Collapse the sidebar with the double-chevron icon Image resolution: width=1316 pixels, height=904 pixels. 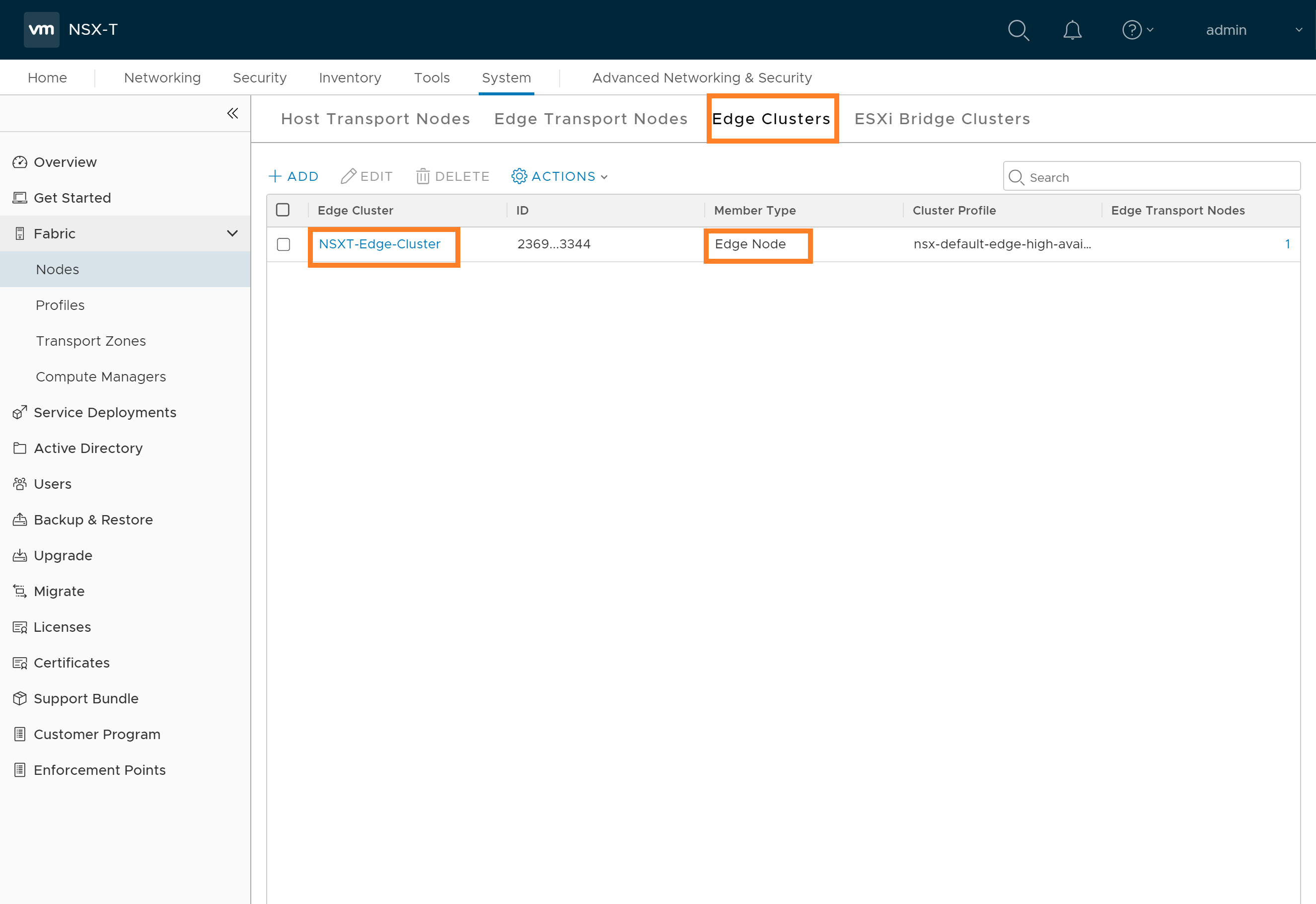coord(232,113)
